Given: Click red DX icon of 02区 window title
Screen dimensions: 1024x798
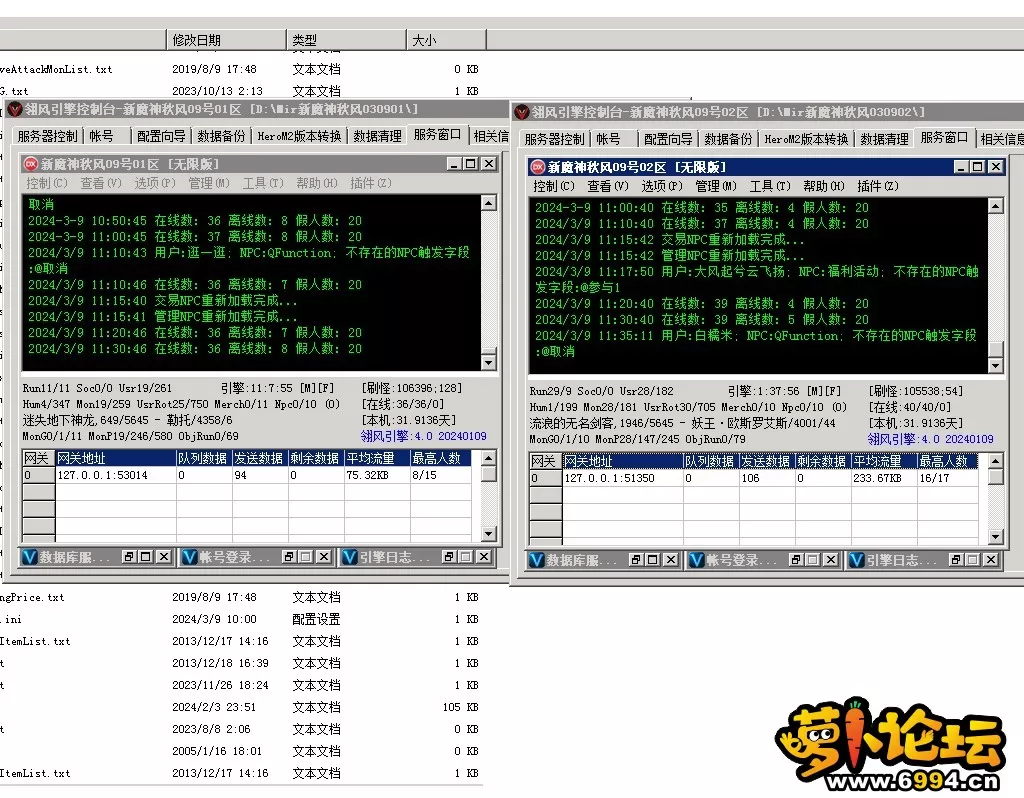Looking at the screenshot, I should point(537,167).
